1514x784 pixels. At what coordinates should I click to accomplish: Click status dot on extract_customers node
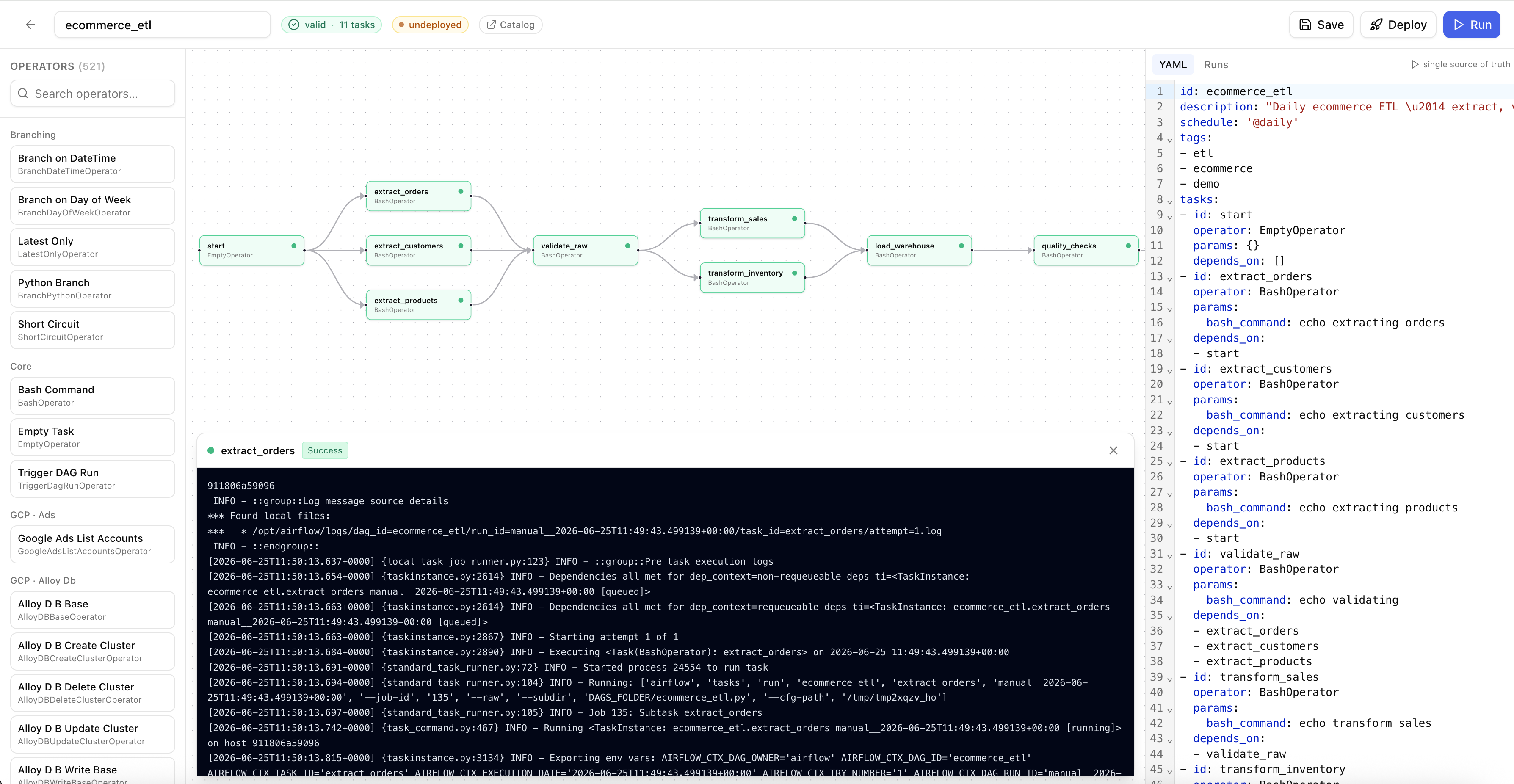click(x=461, y=246)
